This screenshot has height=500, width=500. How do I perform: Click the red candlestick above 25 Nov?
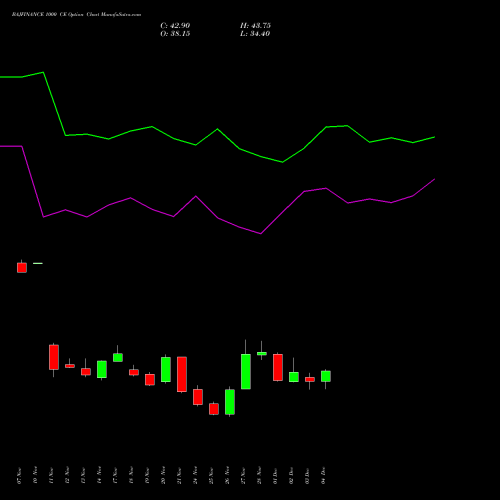[x=214, y=409]
